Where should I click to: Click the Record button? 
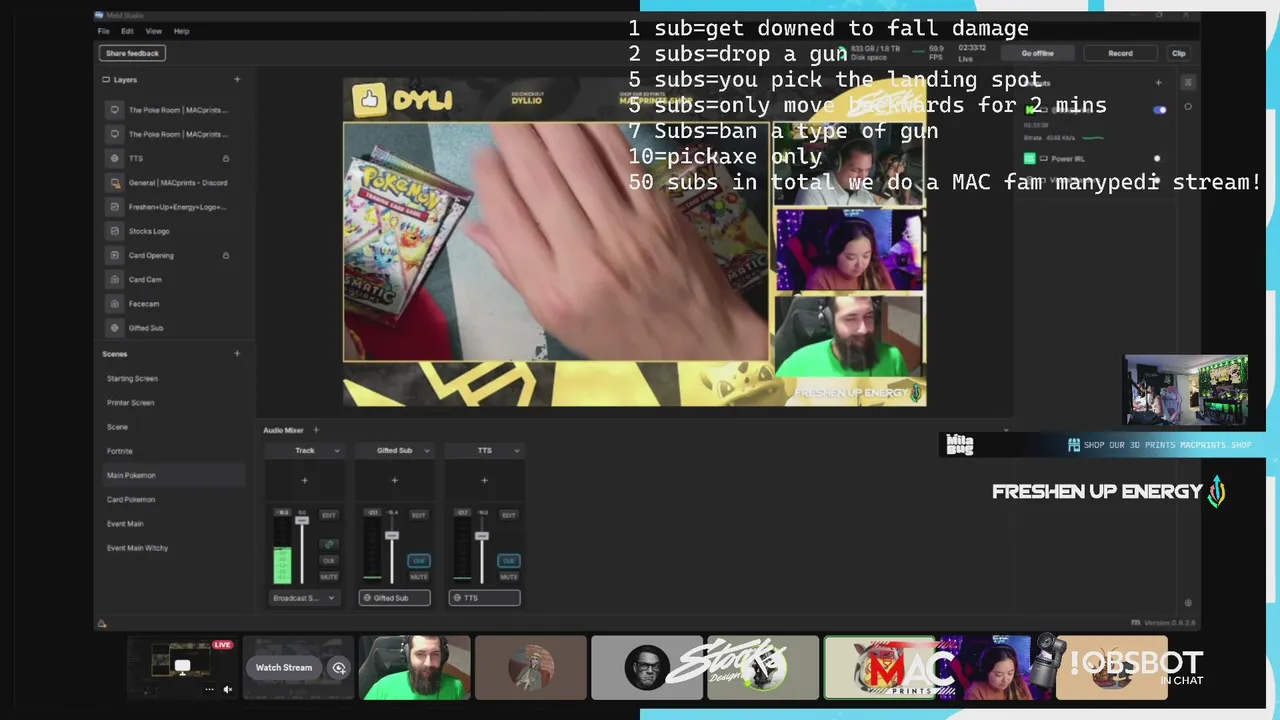point(1120,53)
